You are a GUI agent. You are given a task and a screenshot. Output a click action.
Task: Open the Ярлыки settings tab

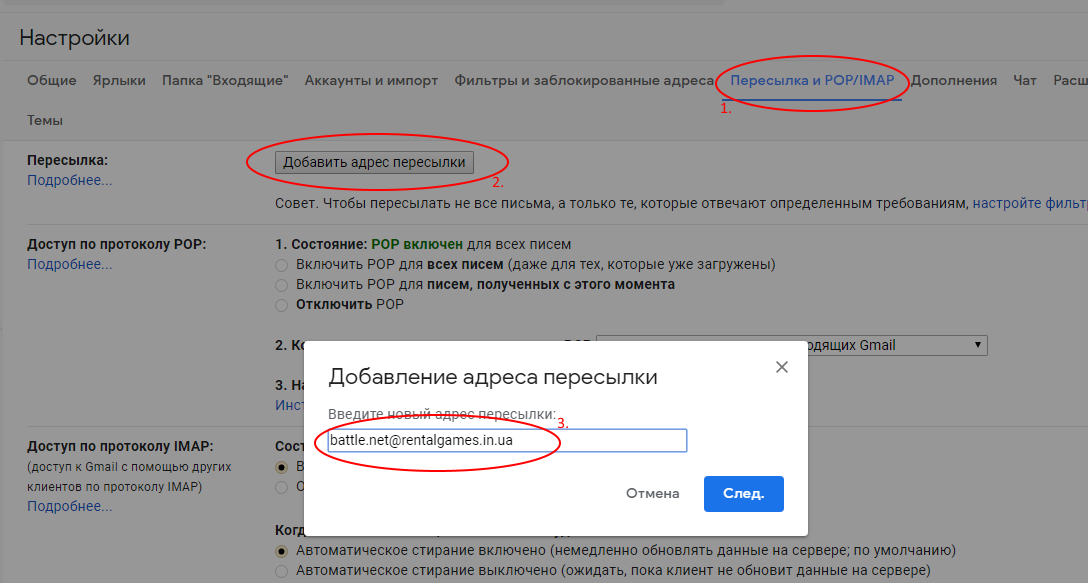tap(119, 80)
